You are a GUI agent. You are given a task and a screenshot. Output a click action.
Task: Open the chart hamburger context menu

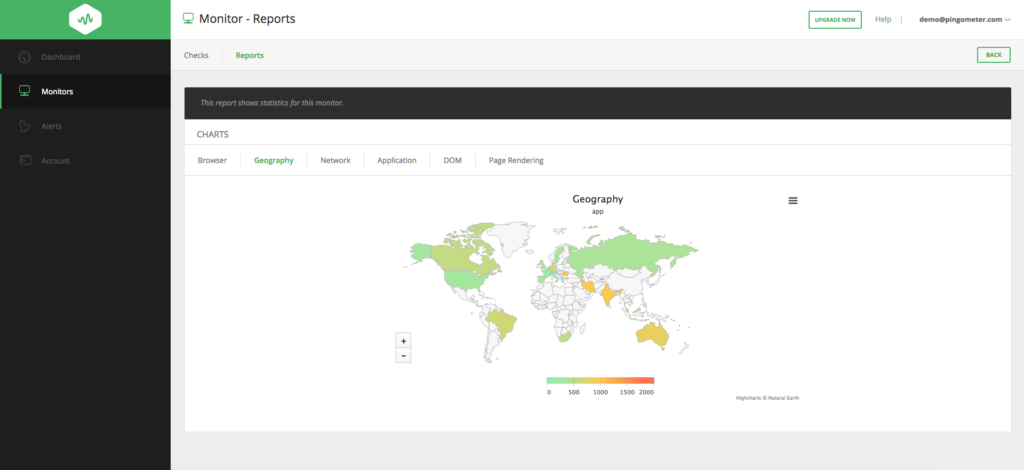[793, 201]
